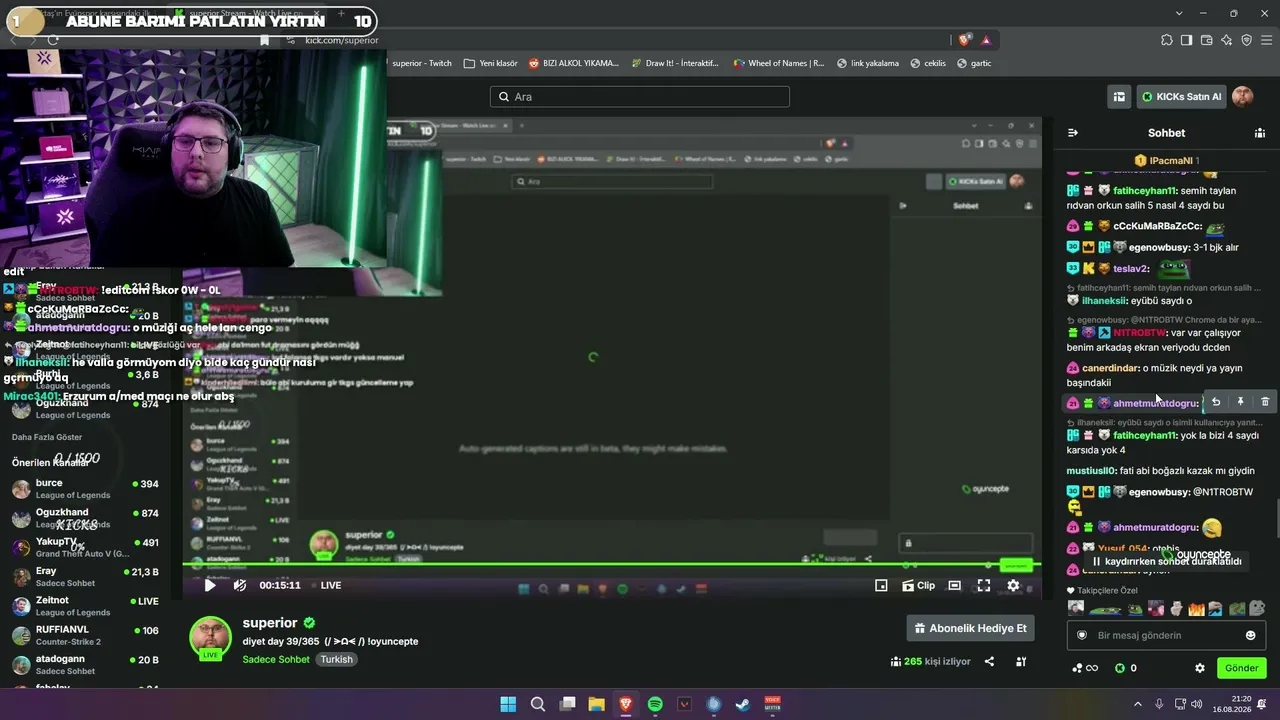Open the 'Yeni klasör' bookmarks folder
Image resolution: width=1280 pixels, height=720 pixels.
click(x=490, y=63)
